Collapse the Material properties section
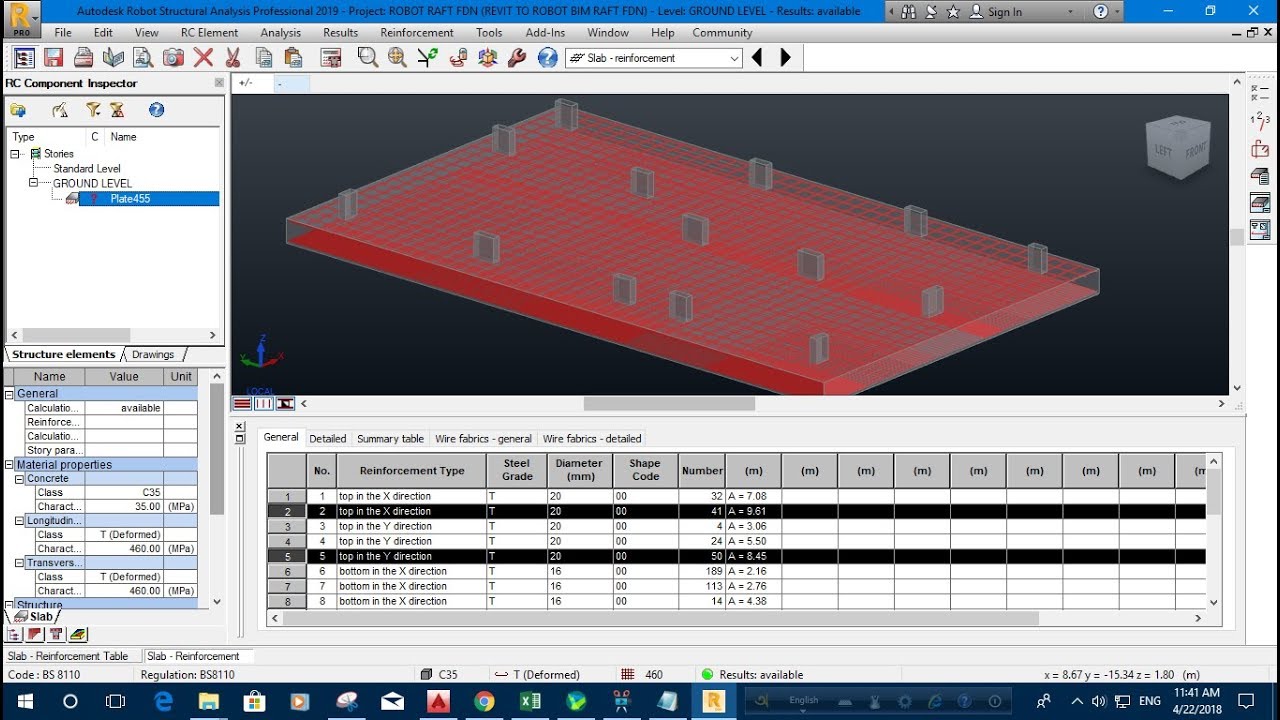The height and width of the screenshot is (720, 1280). (x=8, y=464)
